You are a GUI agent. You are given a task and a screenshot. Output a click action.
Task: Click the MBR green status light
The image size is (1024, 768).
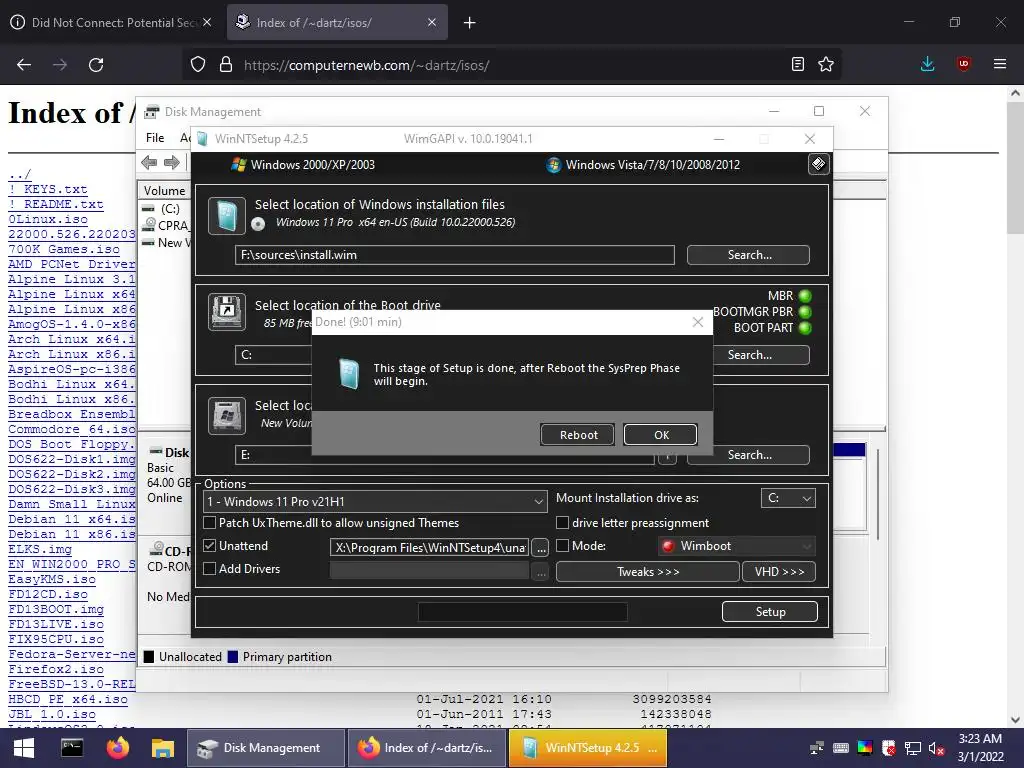pyautogui.click(x=805, y=296)
